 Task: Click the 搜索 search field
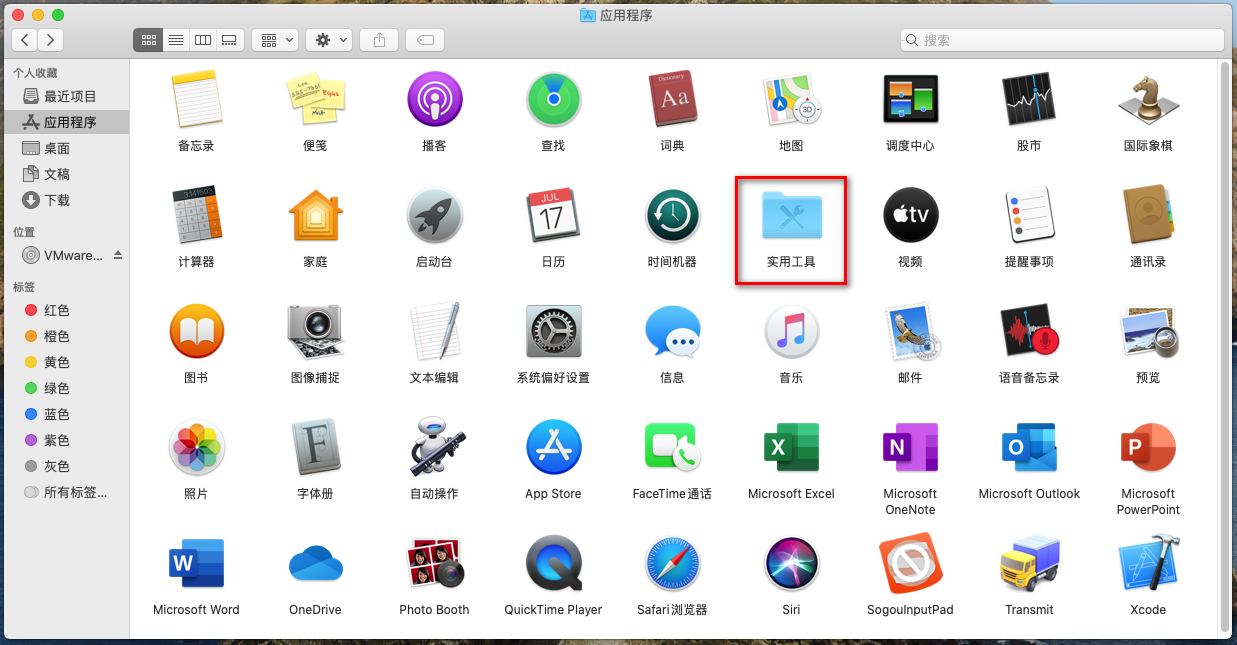1062,40
